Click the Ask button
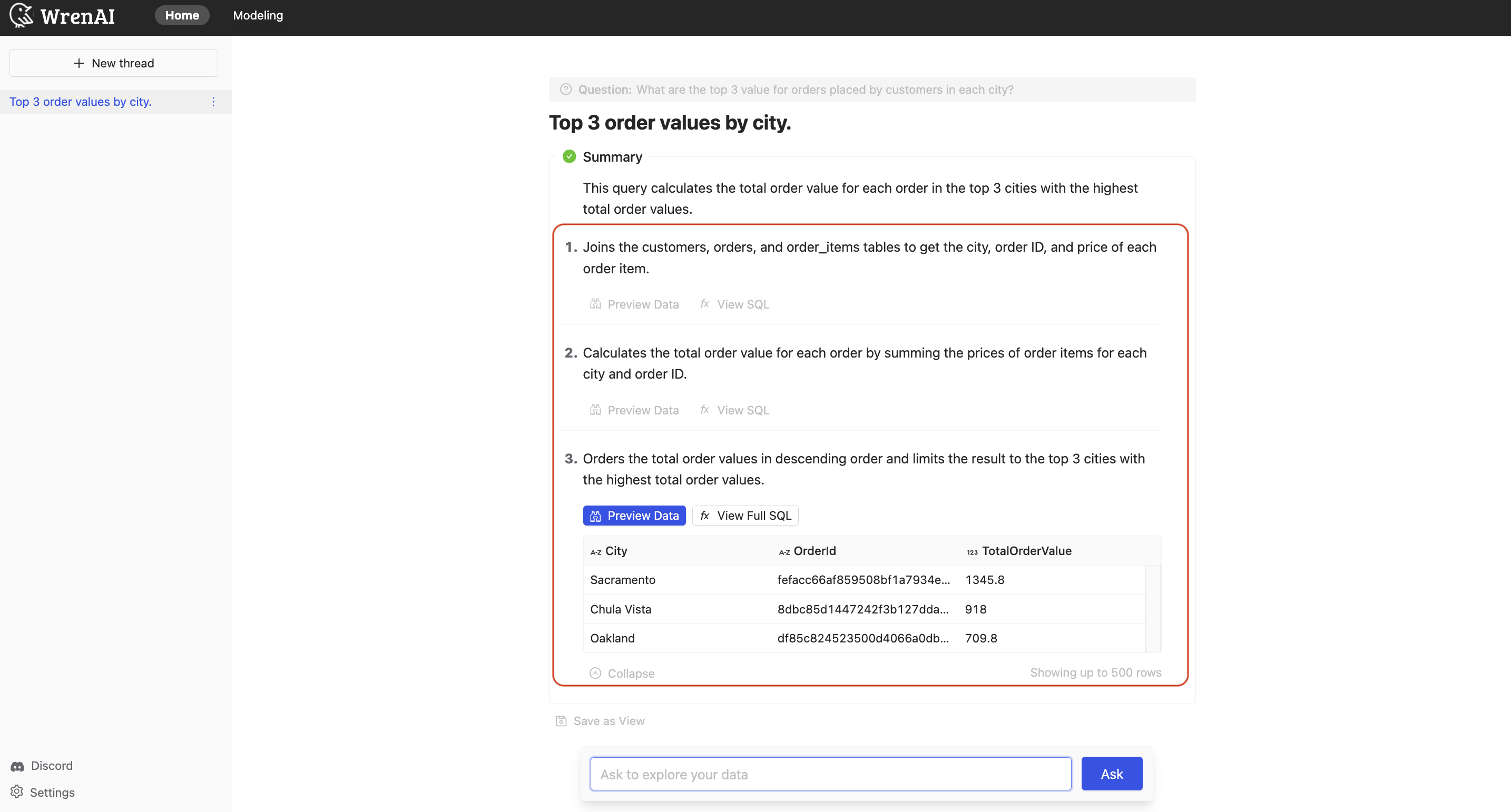Screen dimensions: 1511x812 point(1112,774)
